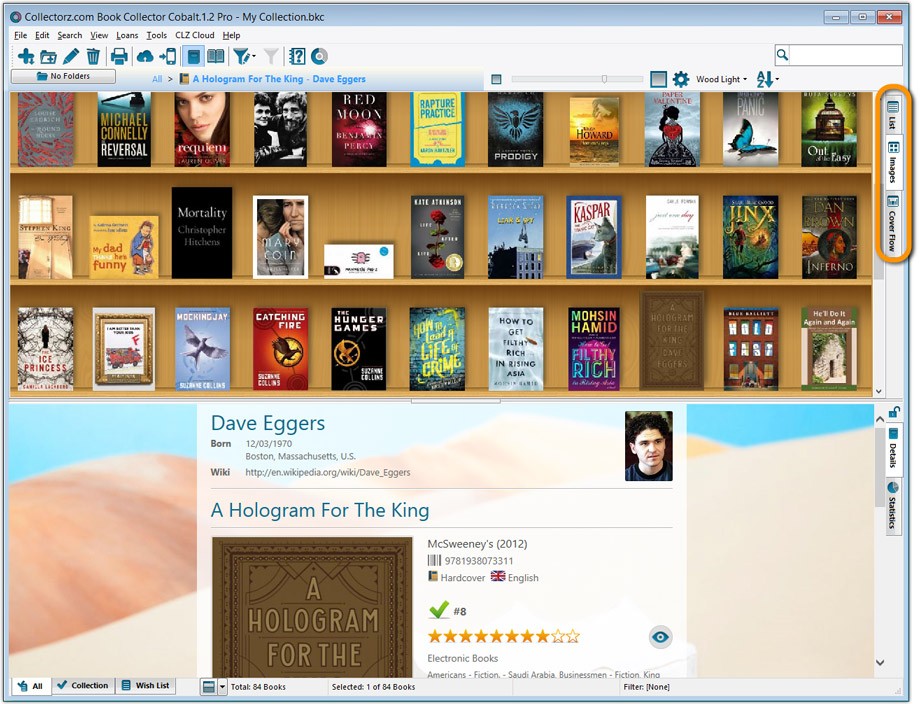Click the export to mobile phone icon
The height and width of the screenshot is (704, 920).
(168, 56)
